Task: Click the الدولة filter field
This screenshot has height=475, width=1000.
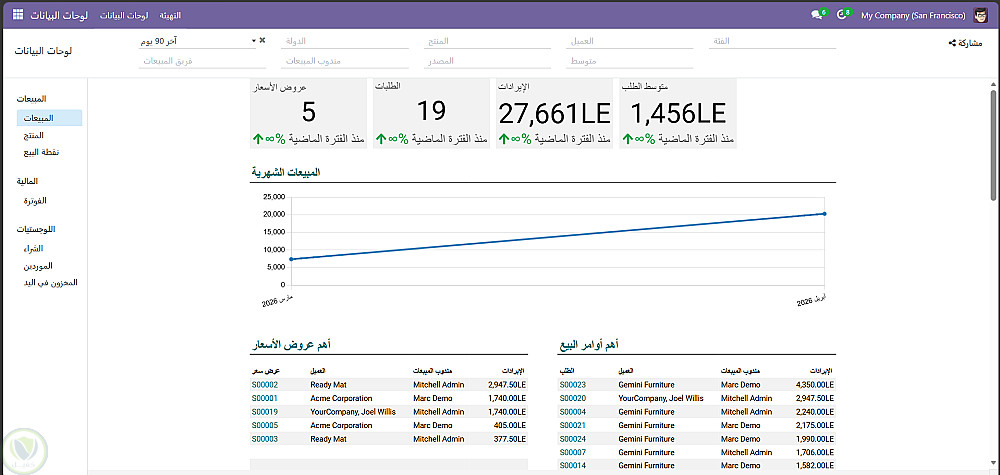Action: coord(345,41)
